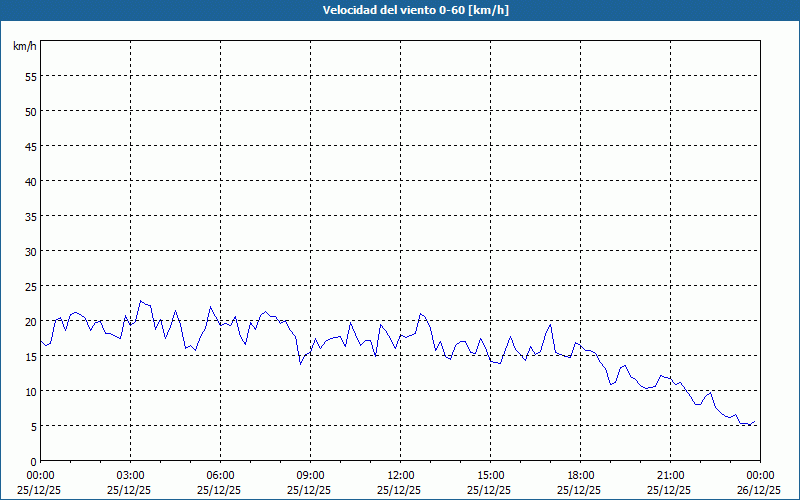This screenshot has height=500, width=800.
Task: Select the 15:00 time label
Action: pos(490,475)
